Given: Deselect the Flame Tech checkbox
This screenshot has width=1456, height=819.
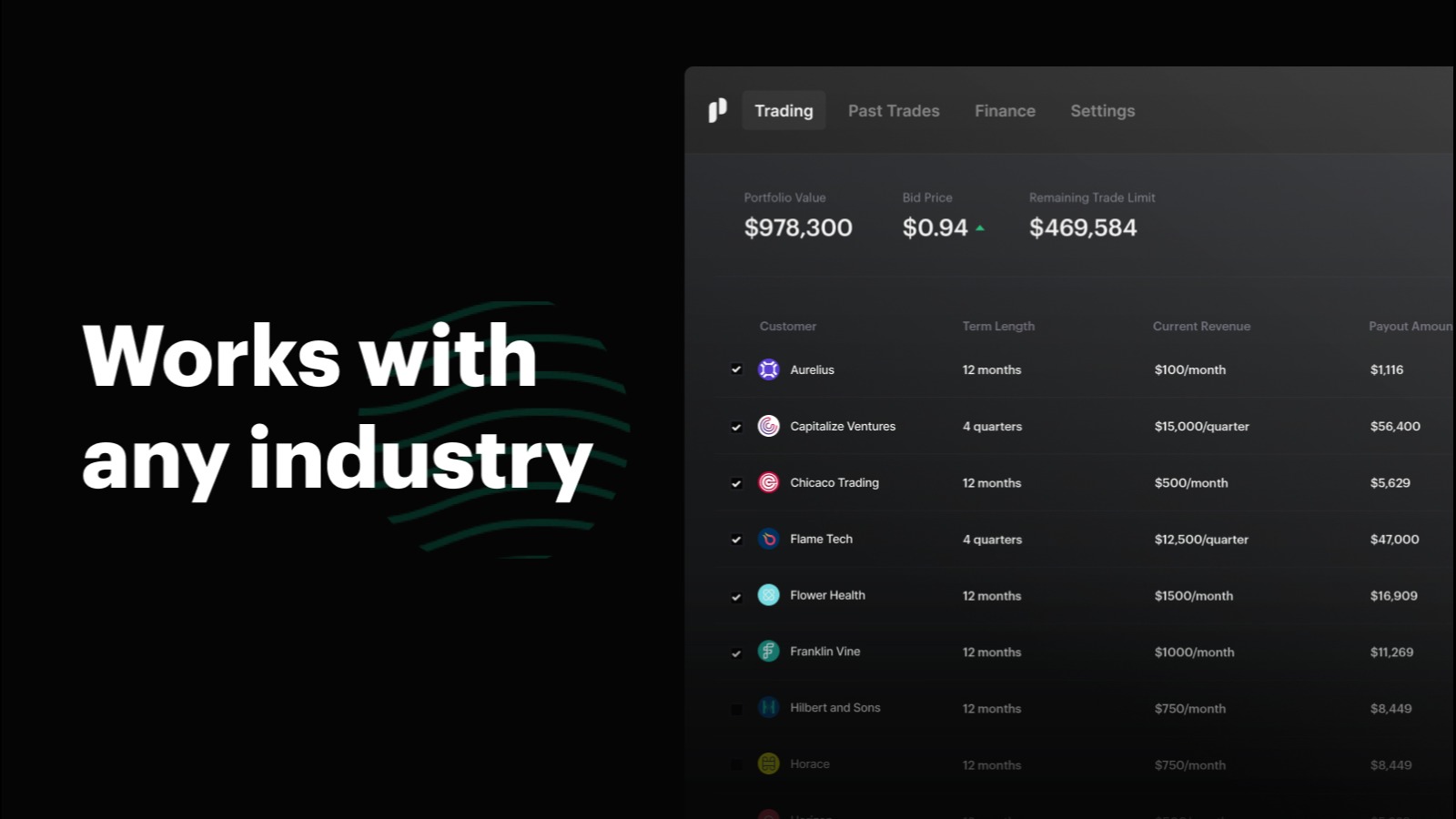Looking at the screenshot, I should 736,540.
